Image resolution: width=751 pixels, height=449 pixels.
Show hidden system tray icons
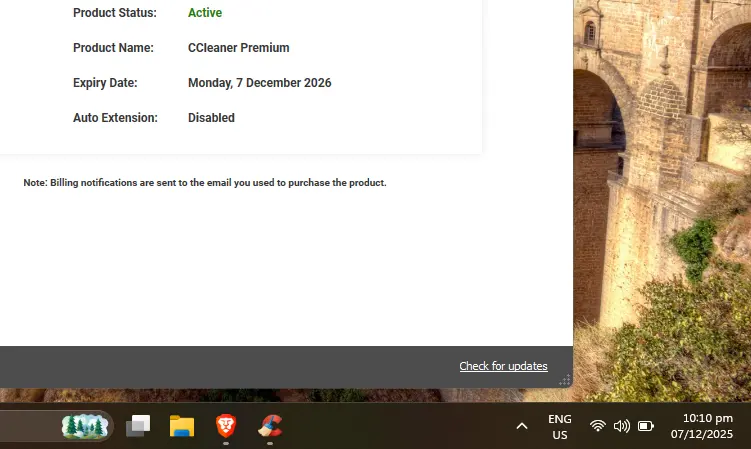[522, 426]
